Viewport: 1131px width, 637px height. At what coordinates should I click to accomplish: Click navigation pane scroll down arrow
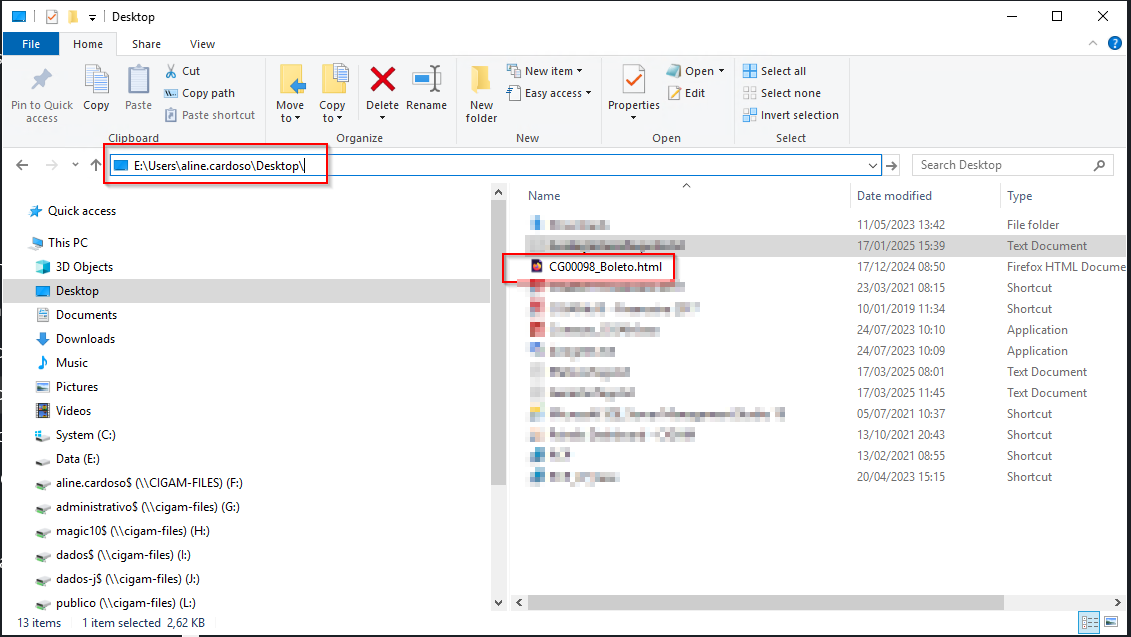(x=498, y=602)
